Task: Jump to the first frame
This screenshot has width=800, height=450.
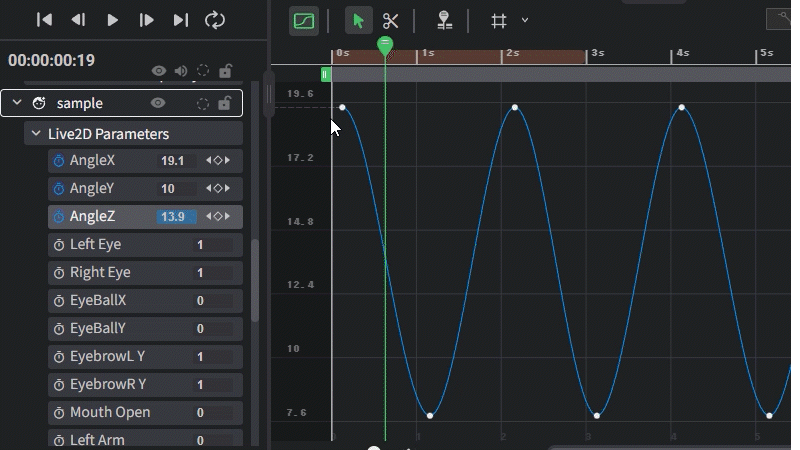Action: (44, 20)
